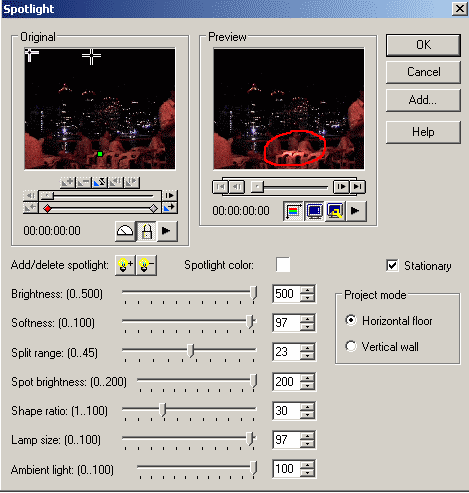The height and width of the screenshot is (493, 469).
Task: Play the Preview pane clip
Action: (356, 211)
